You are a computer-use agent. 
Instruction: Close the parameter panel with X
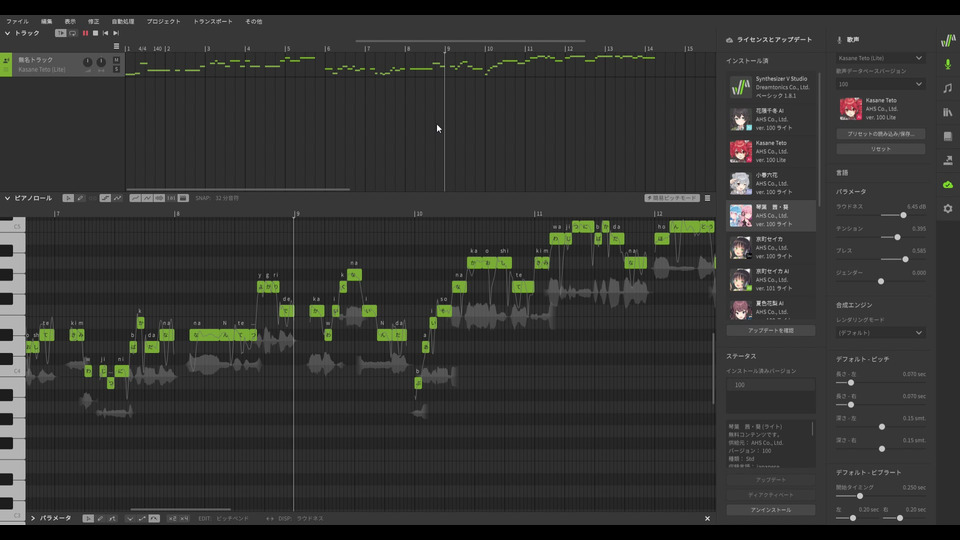(x=707, y=519)
